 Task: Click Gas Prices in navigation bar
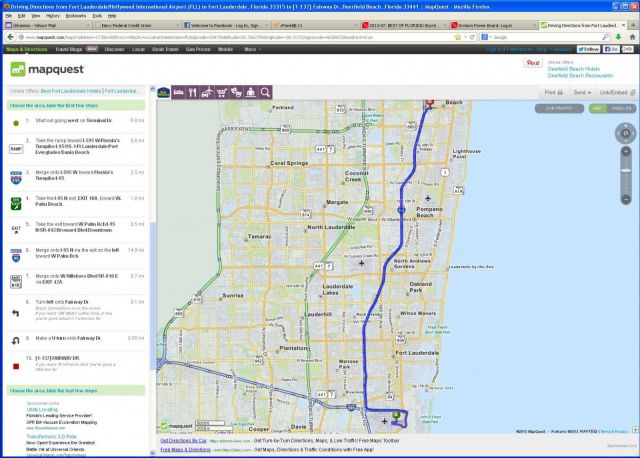tap(198, 49)
